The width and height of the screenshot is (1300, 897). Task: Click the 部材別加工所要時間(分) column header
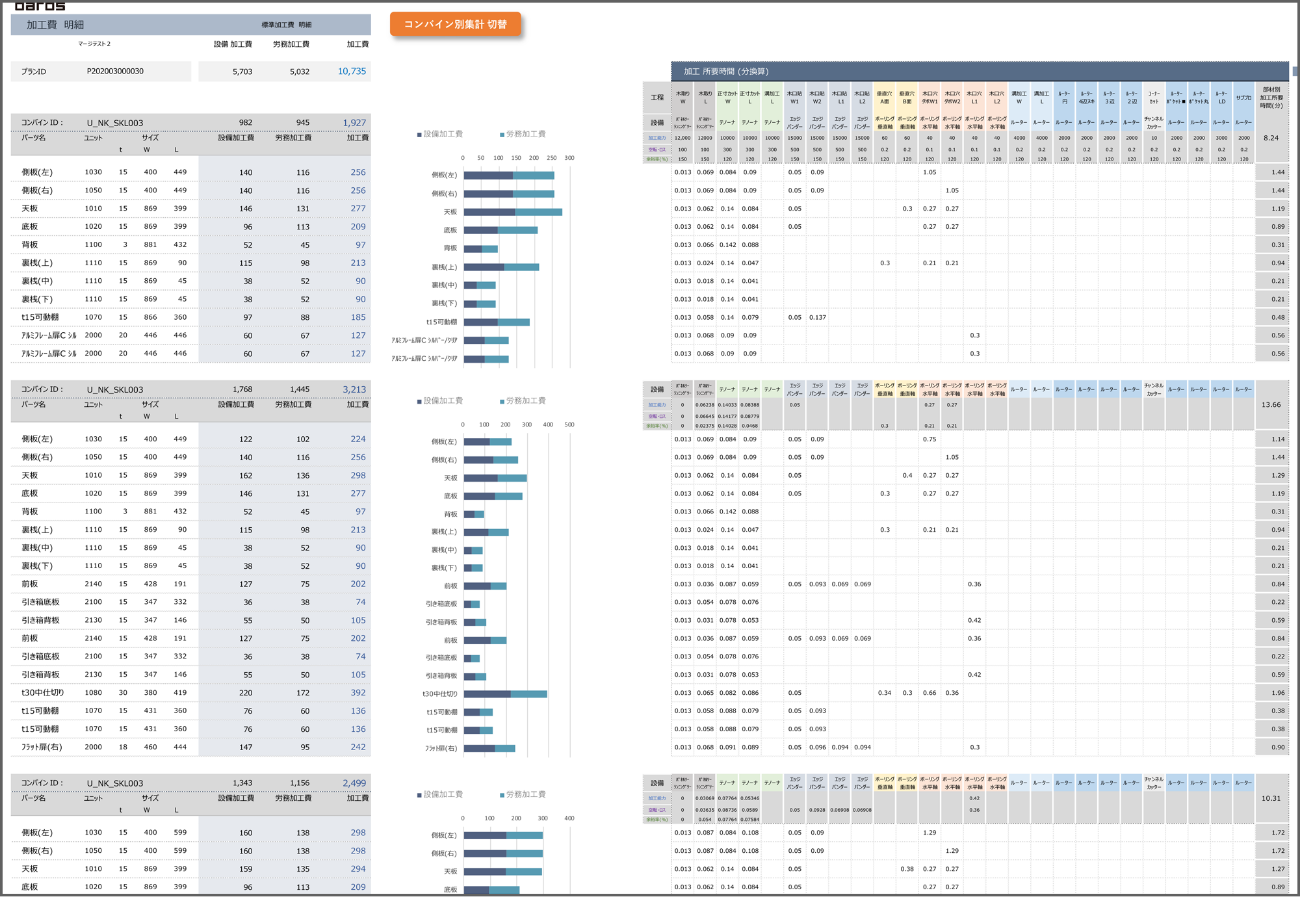(1272, 98)
